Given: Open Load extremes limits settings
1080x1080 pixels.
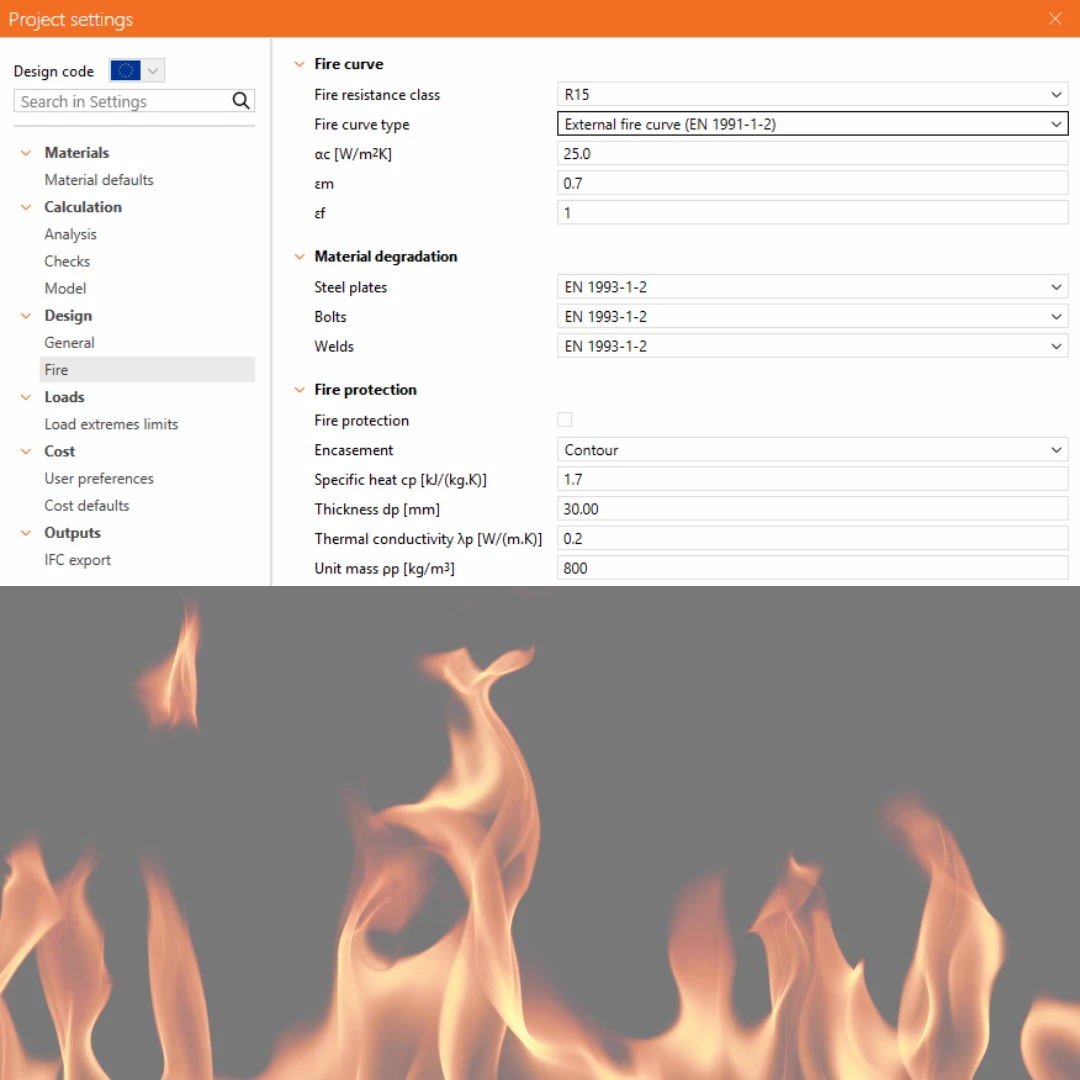Looking at the screenshot, I should pyautogui.click(x=111, y=424).
